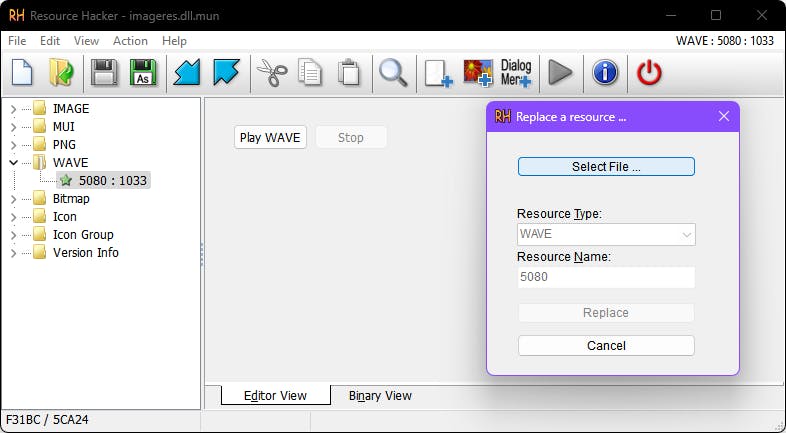Close the Replace a resource dialog
The width and height of the screenshot is (786, 433).
pyautogui.click(x=723, y=116)
